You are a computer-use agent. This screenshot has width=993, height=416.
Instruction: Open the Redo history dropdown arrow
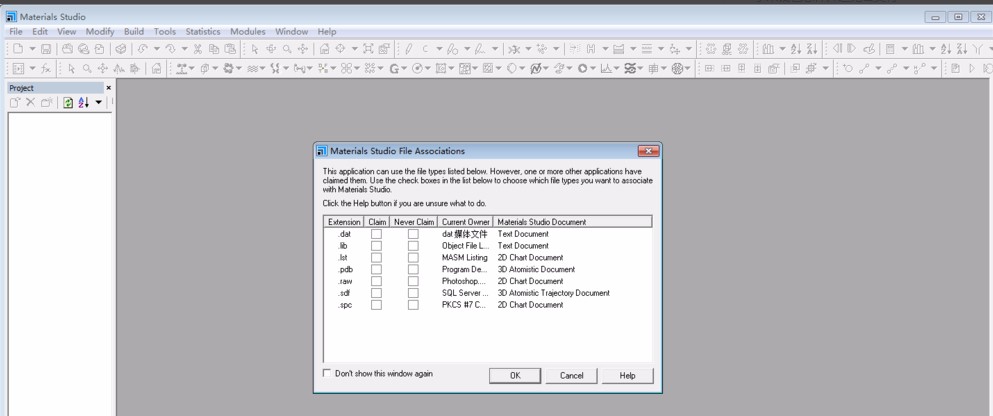click(184, 49)
